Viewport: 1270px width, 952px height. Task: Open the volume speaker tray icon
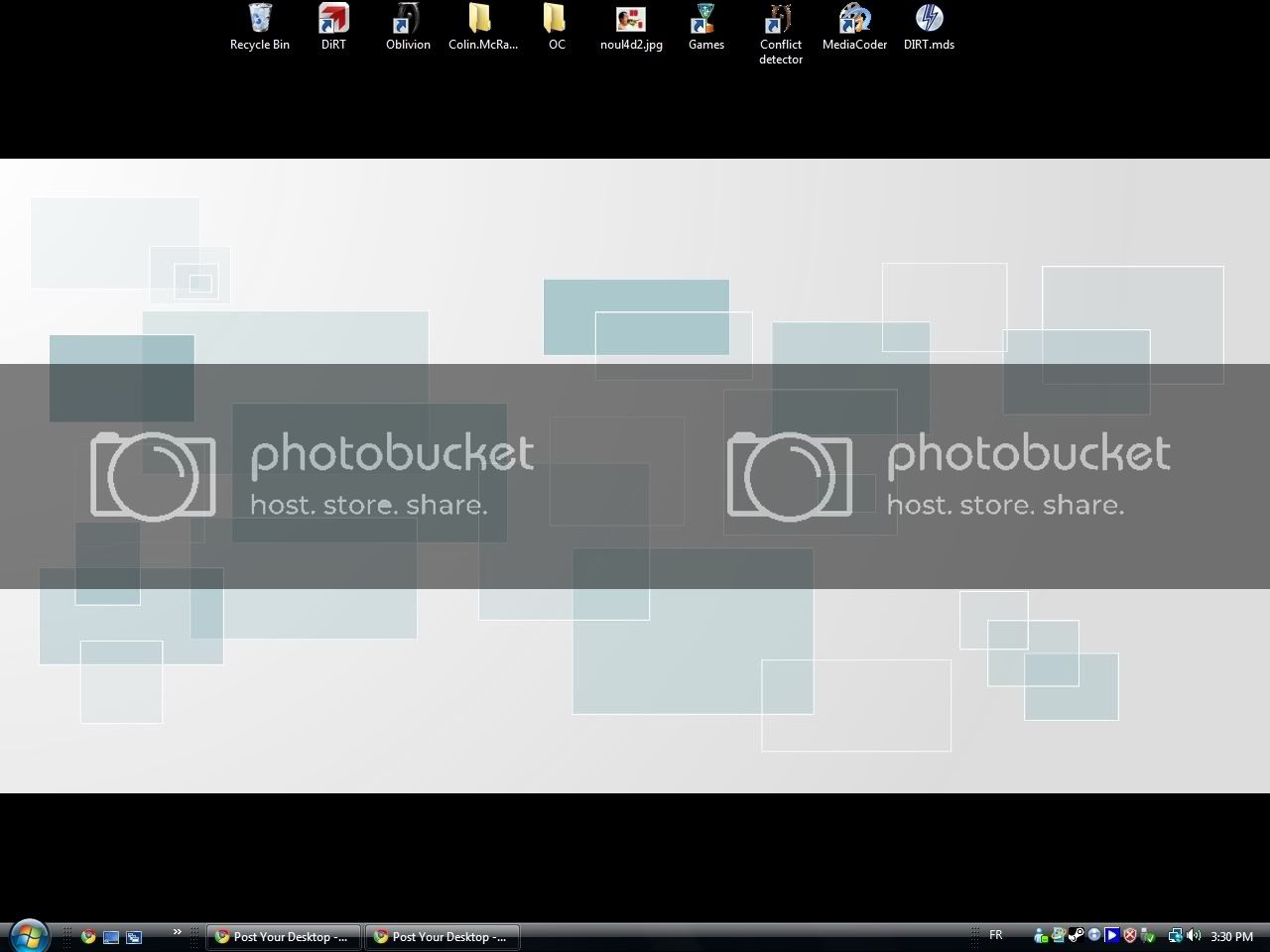click(1194, 935)
